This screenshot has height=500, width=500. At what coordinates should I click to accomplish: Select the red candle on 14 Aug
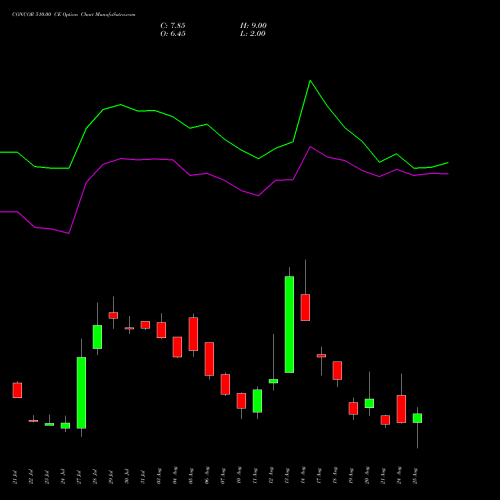click(305, 307)
